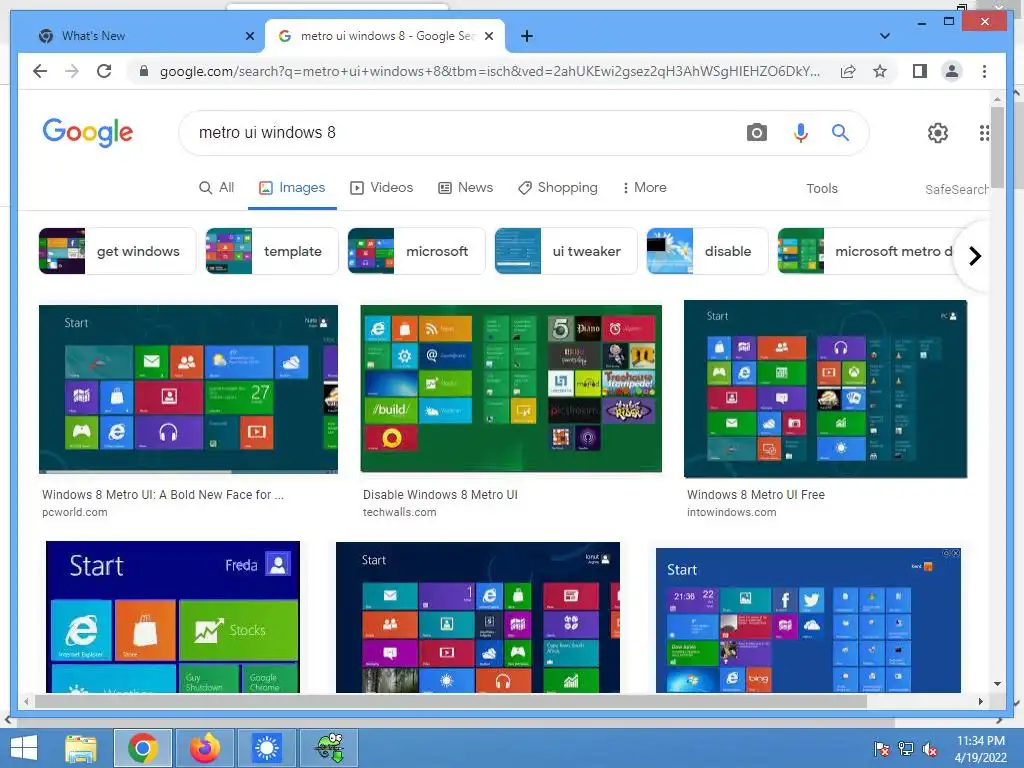Click the vertical page scrollbar thumb
The width and height of the screenshot is (1024, 768).
[x=997, y=147]
